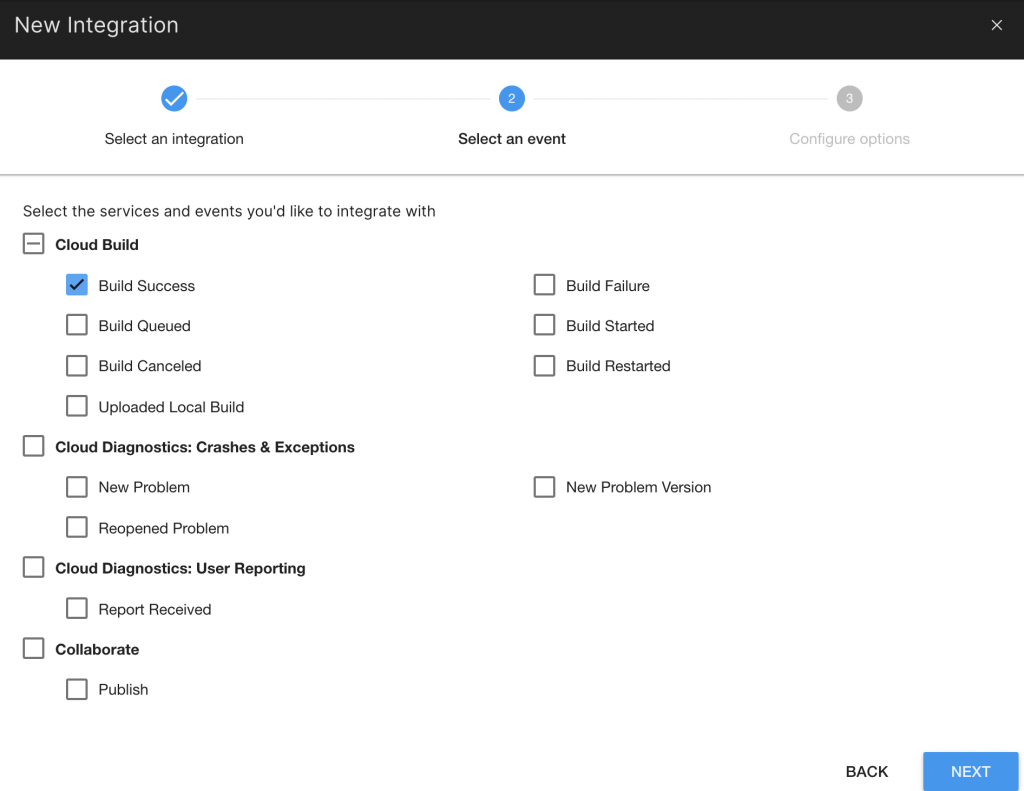Select Cloud Diagnostics: User Reporting group checkbox
This screenshot has width=1024, height=791.
point(34,568)
